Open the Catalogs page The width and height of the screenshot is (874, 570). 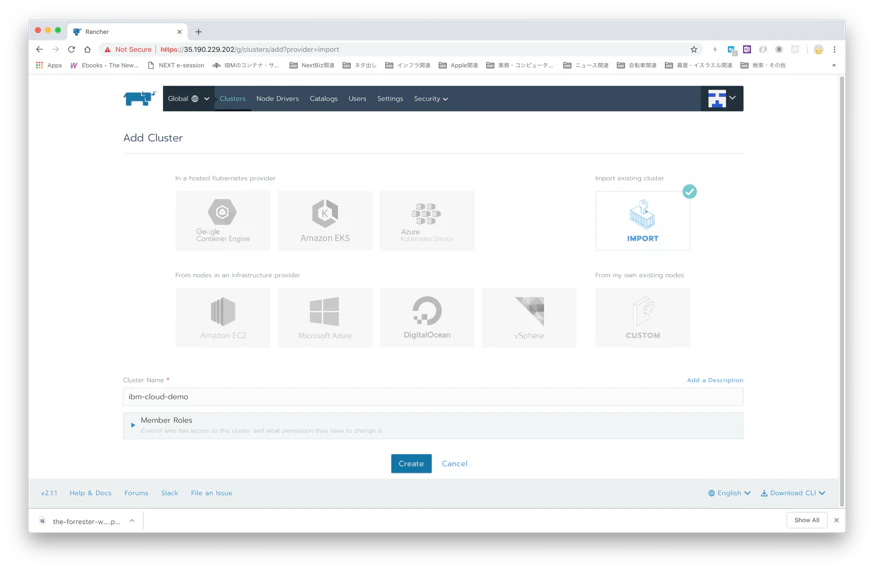[324, 99]
